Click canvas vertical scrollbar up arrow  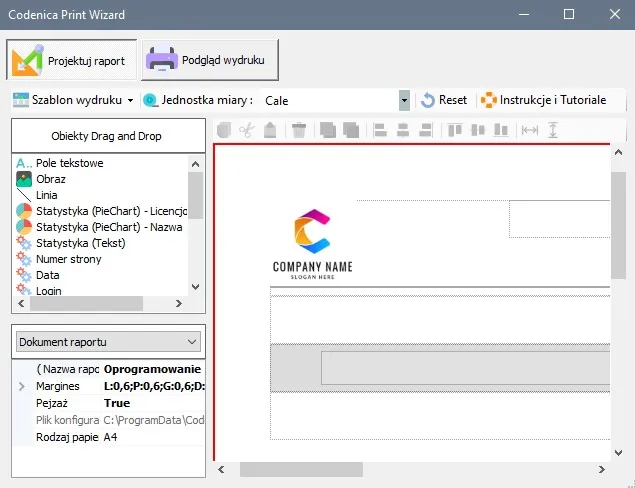618,152
